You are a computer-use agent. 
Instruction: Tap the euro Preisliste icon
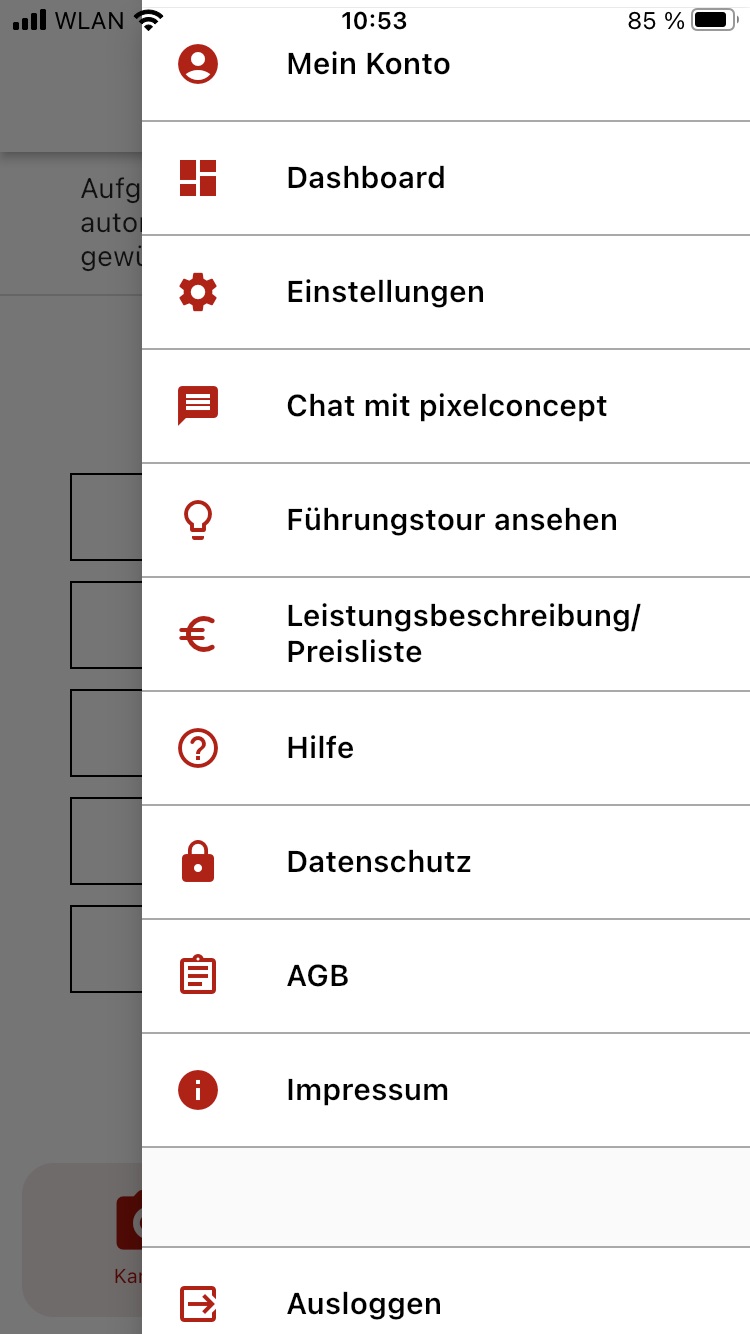(x=198, y=634)
